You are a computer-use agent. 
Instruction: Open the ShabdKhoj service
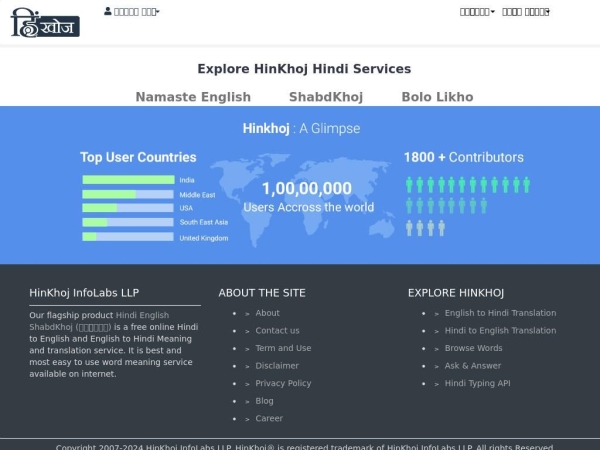coord(326,97)
